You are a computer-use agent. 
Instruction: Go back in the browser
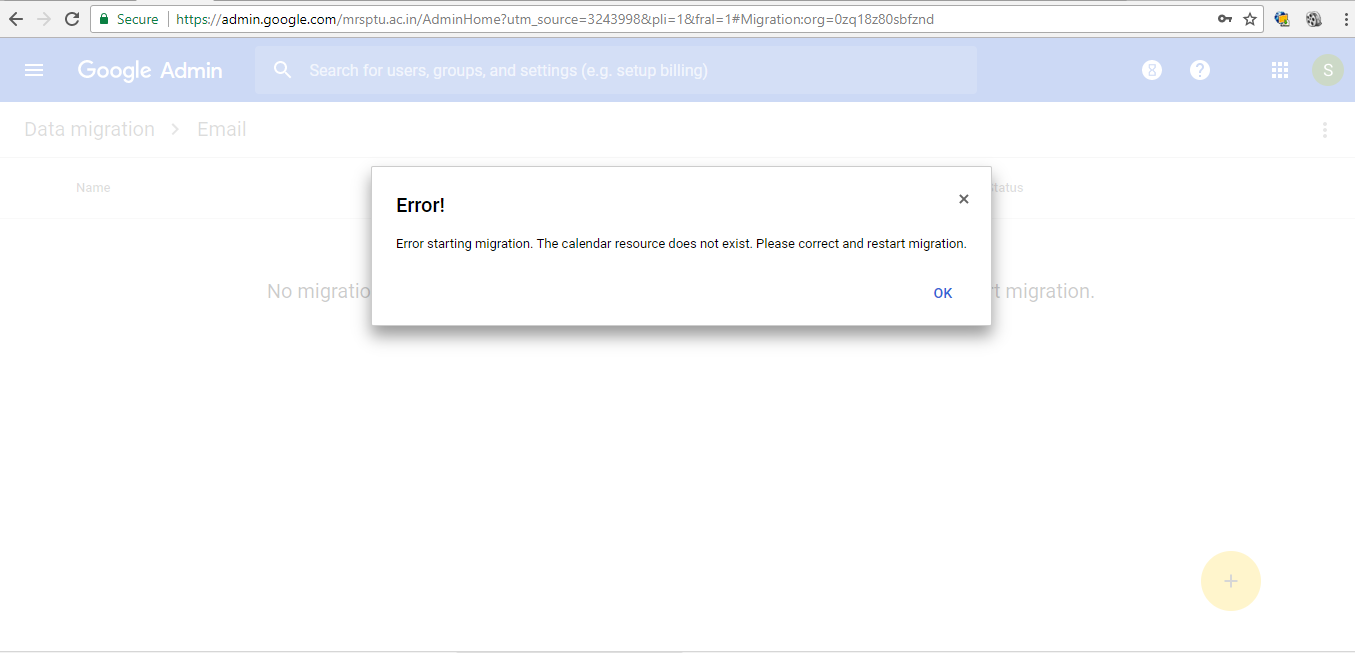click(x=16, y=19)
